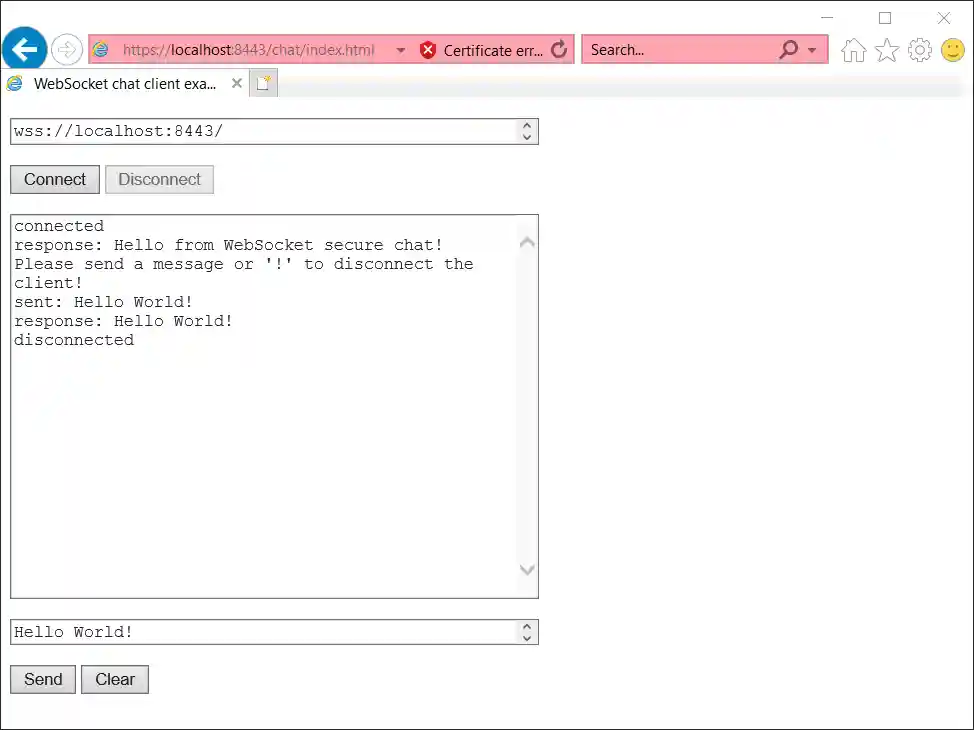974x730 pixels.
Task: Open the address bar dropdown arrow
Action: pos(401,49)
